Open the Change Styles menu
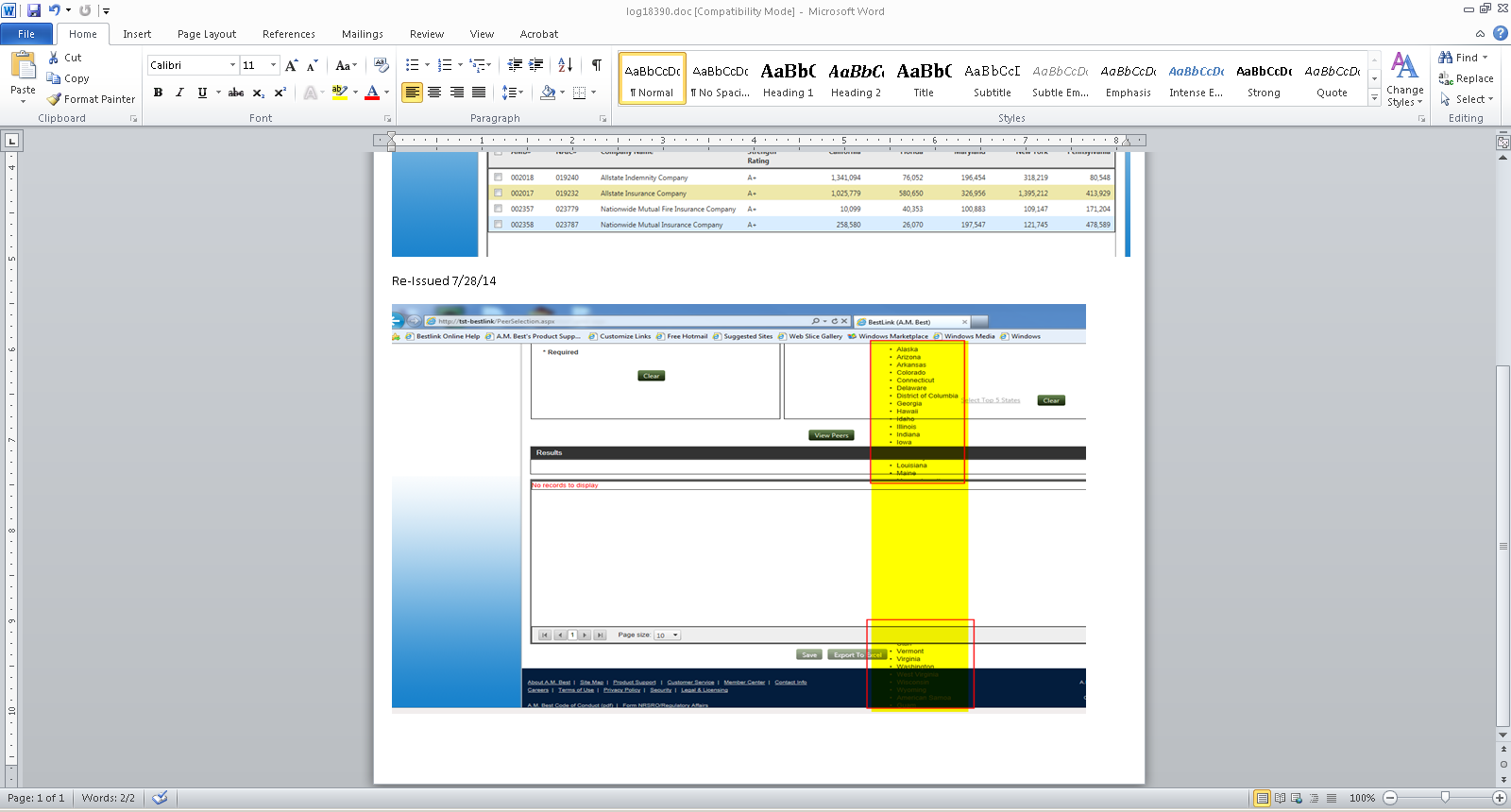Viewport: 1511px width, 812px height. pyautogui.click(x=1405, y=79)
